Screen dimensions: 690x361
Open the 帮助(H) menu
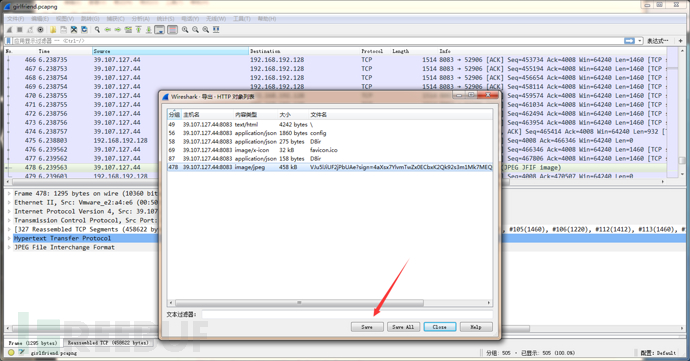267,18
